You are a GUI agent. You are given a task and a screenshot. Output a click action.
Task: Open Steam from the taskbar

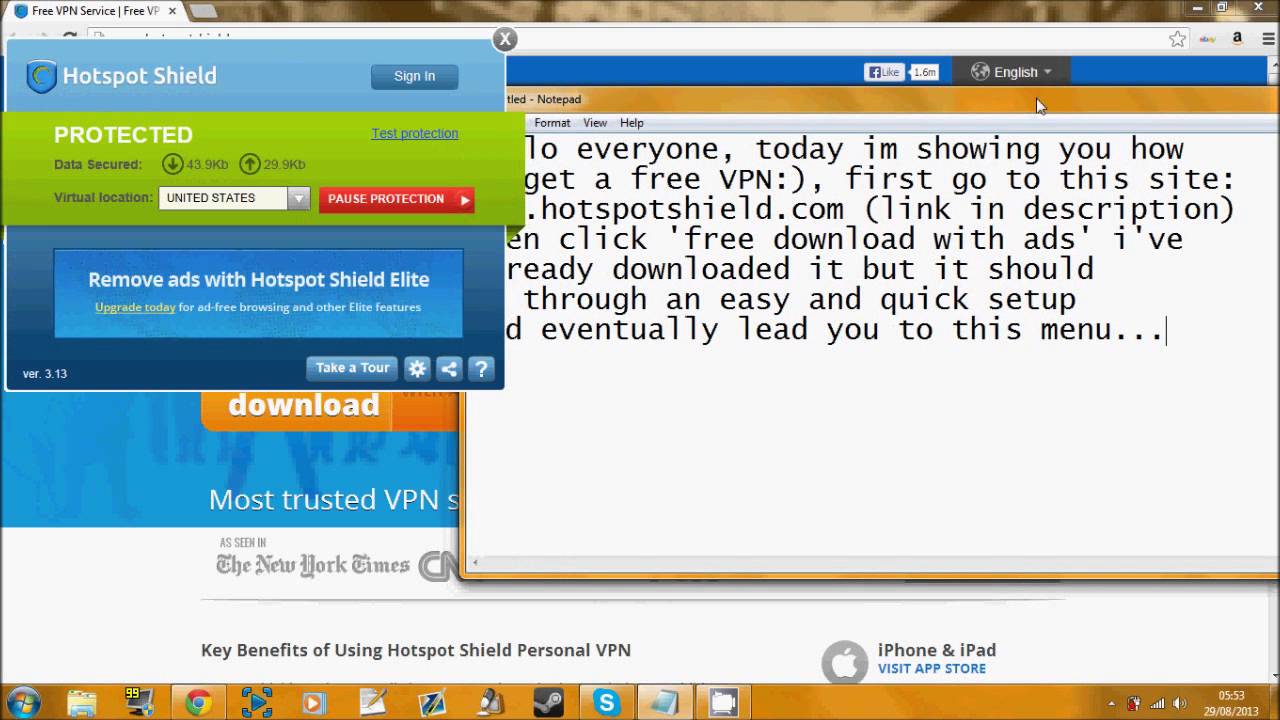(548, 703)
